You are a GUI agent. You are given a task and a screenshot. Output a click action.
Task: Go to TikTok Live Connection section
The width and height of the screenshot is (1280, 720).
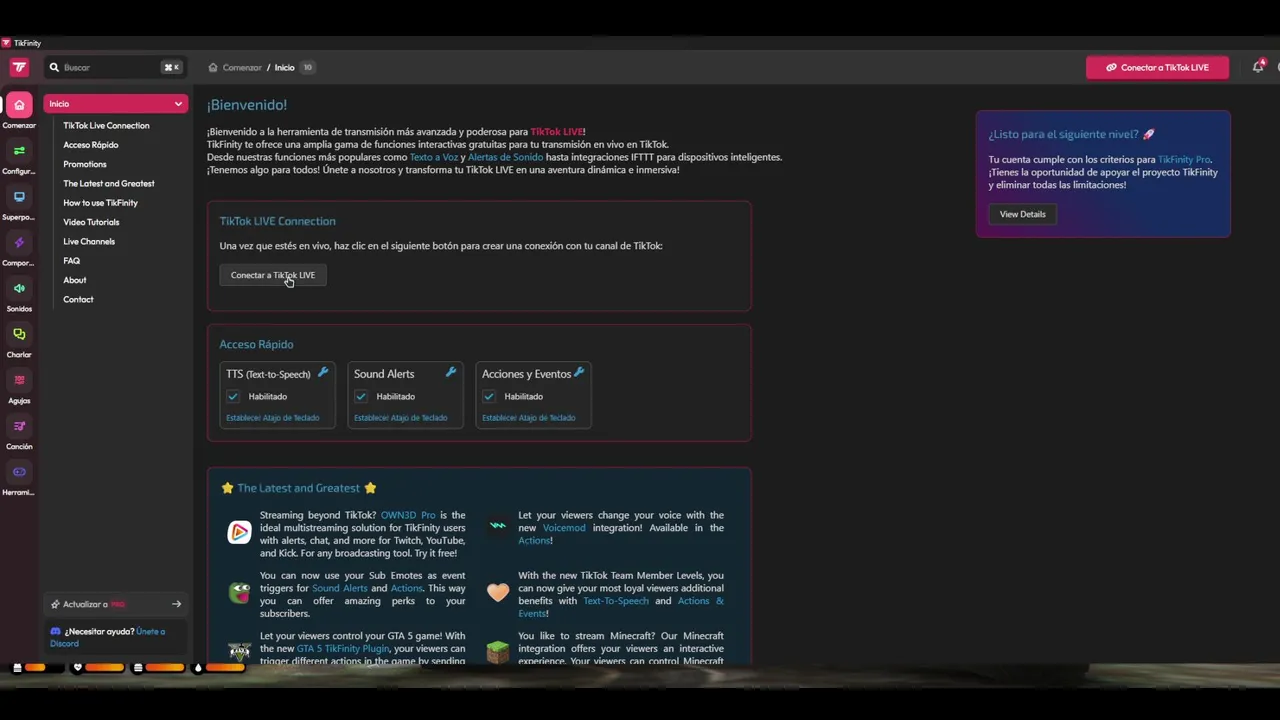pos(106,125)
